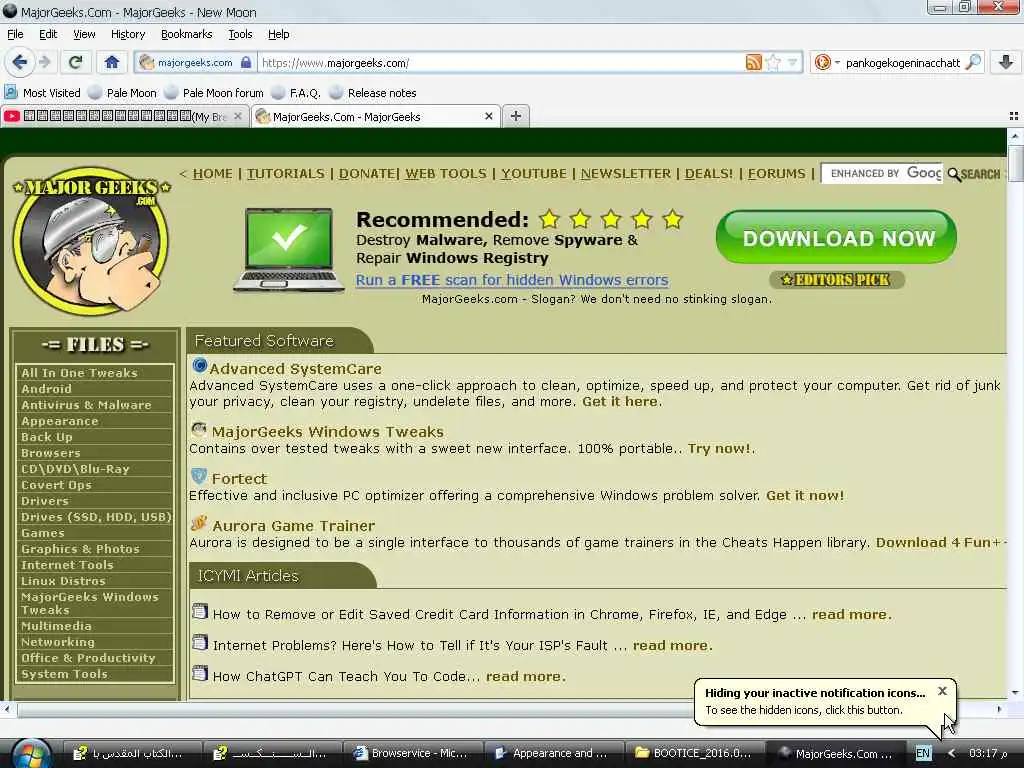Click the Internet Problems article page icon

[x=200, y=643]
